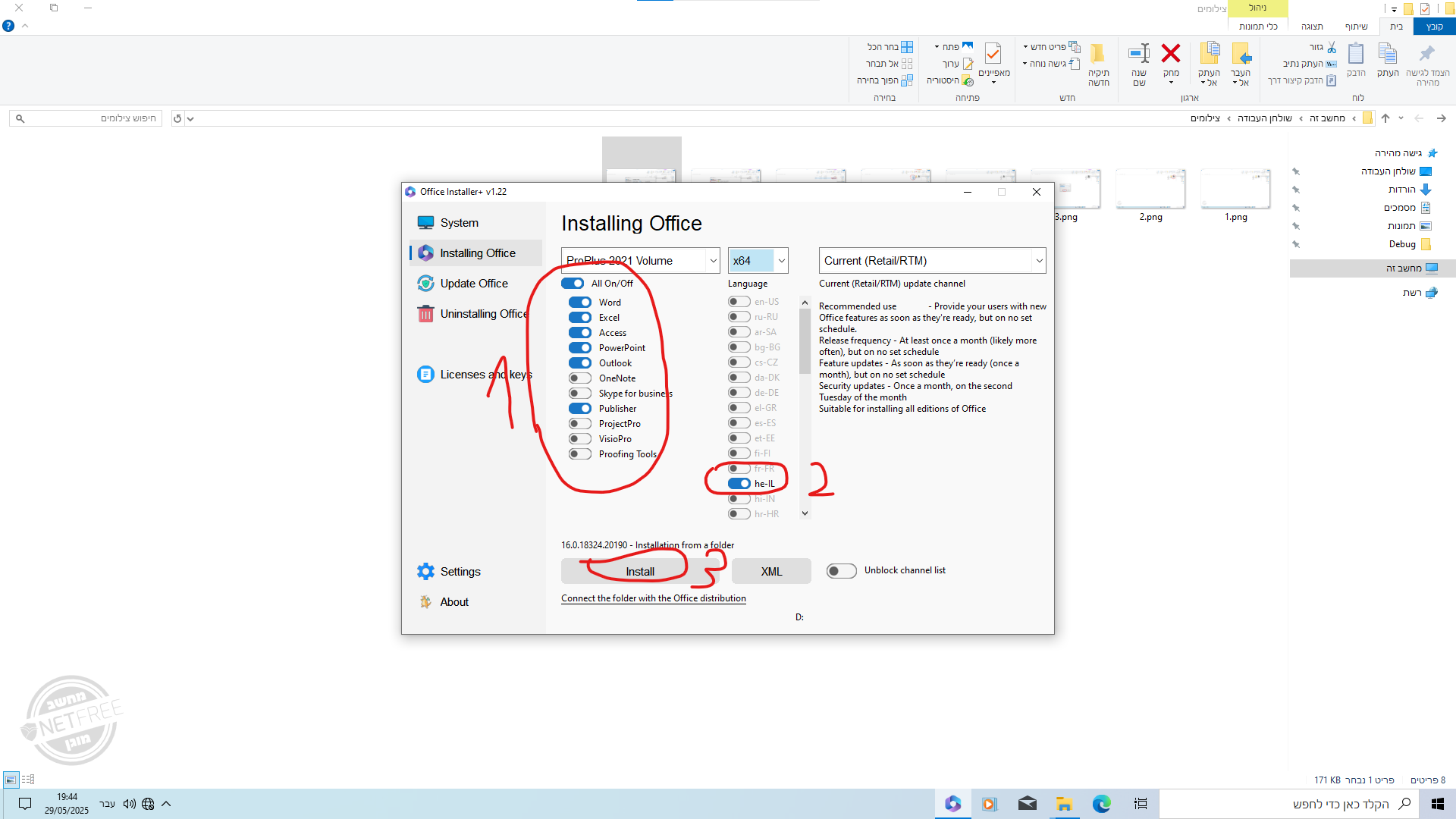This screenshot has width=1456, height=819.
Task: Open About in Office Installer
Action: (x=444, y=602)
